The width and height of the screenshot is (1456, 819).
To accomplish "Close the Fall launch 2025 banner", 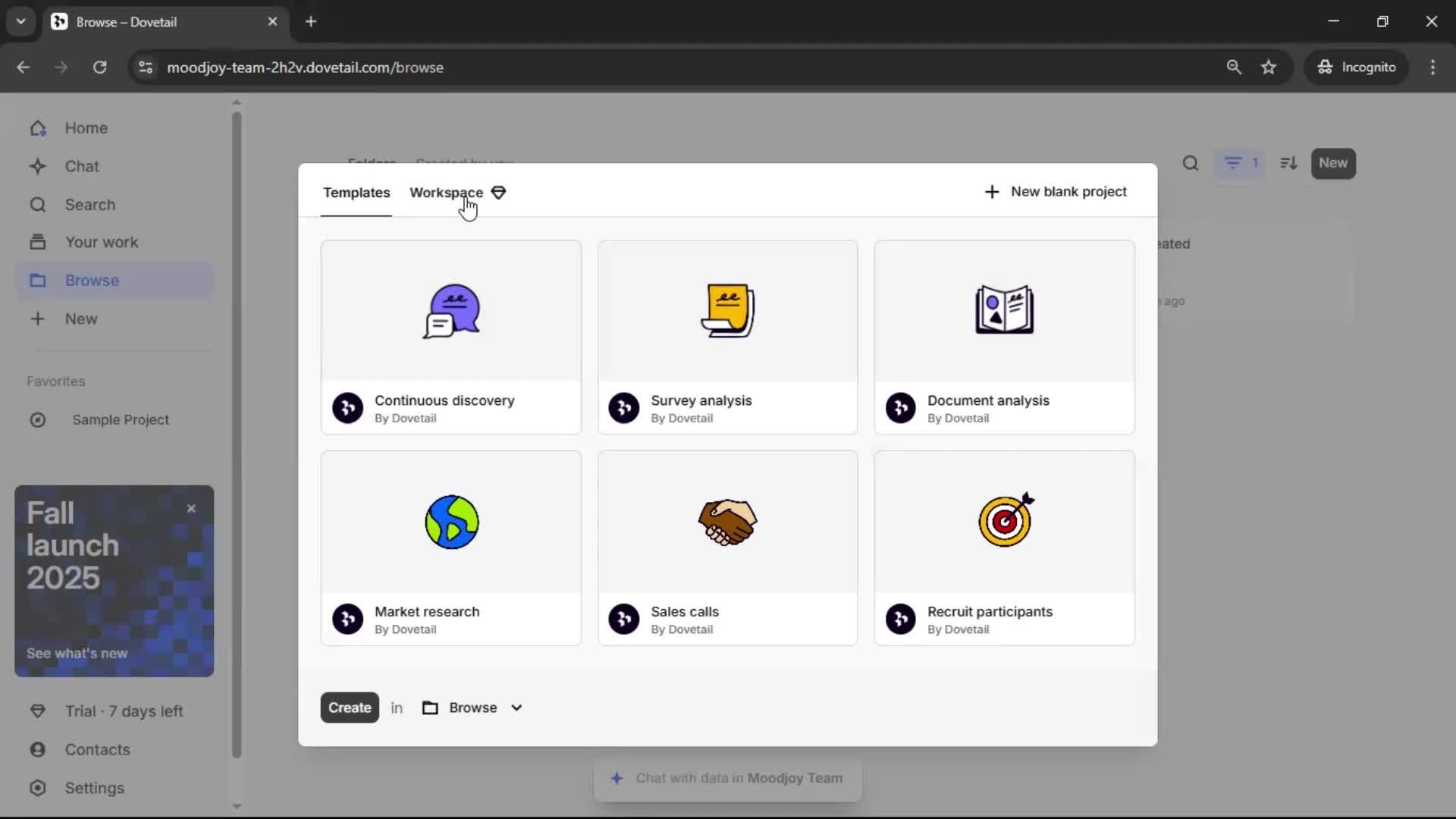I will 191,509.
